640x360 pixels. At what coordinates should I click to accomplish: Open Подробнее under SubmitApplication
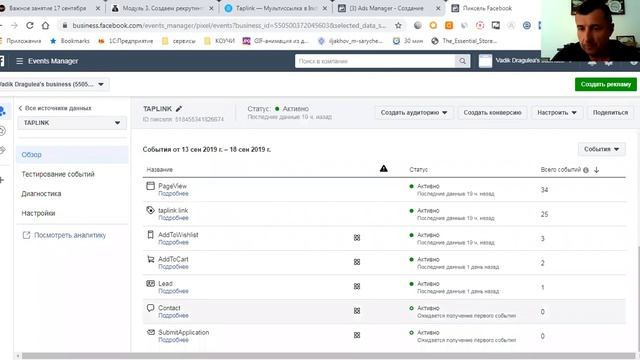173,340
